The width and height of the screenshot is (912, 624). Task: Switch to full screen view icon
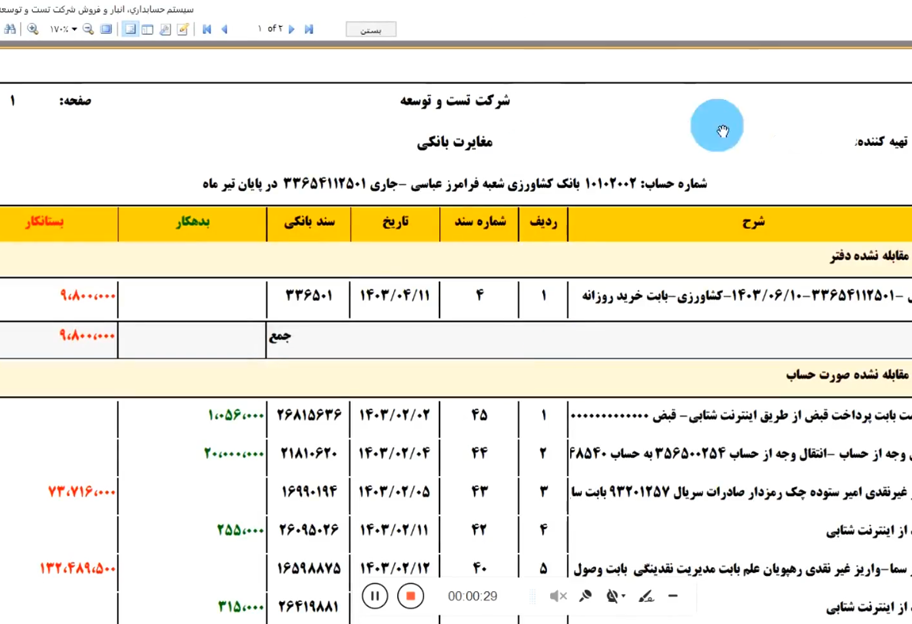[106, 29]
